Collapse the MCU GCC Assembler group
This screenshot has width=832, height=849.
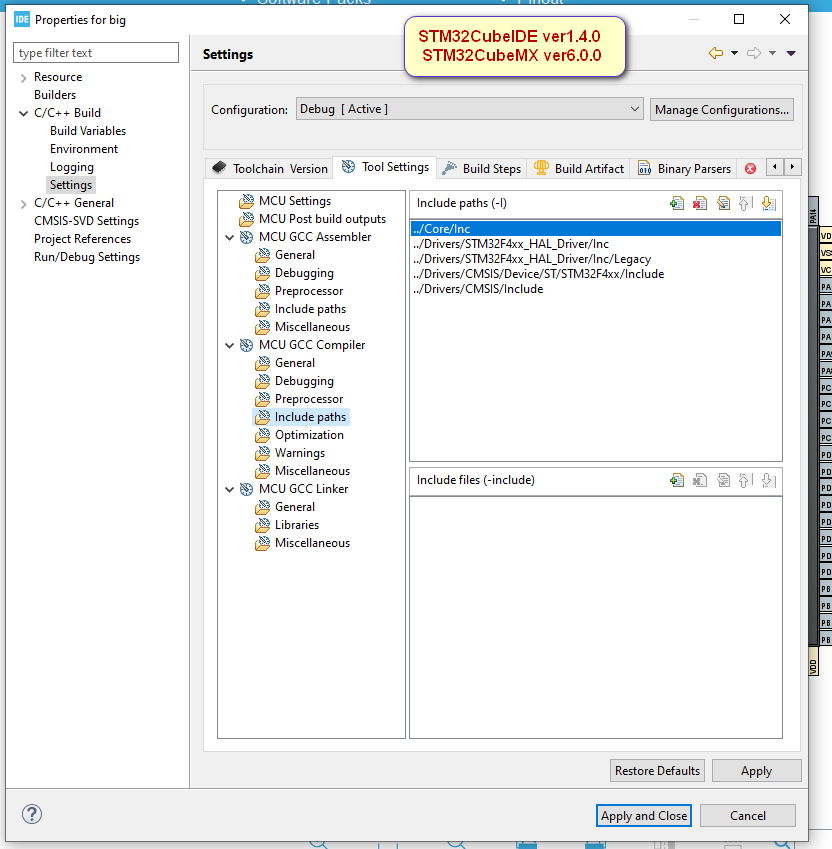click(x=230, y=237)
